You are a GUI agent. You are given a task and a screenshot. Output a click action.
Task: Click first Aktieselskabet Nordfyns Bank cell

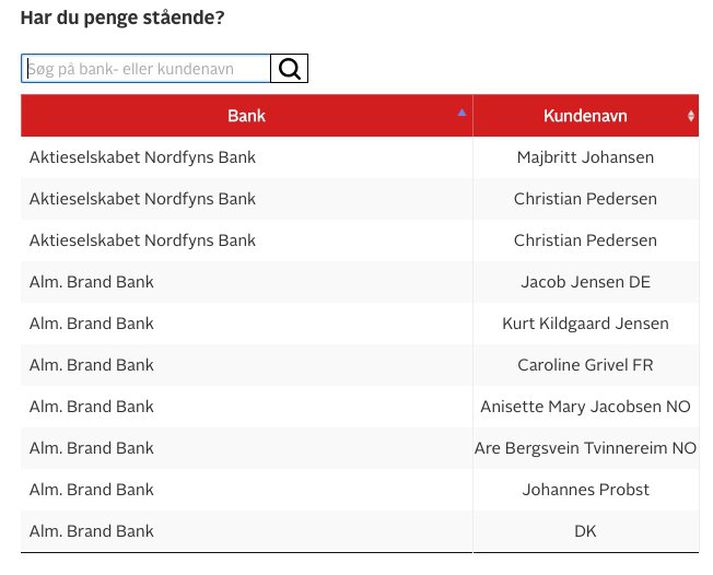(246, 157)
